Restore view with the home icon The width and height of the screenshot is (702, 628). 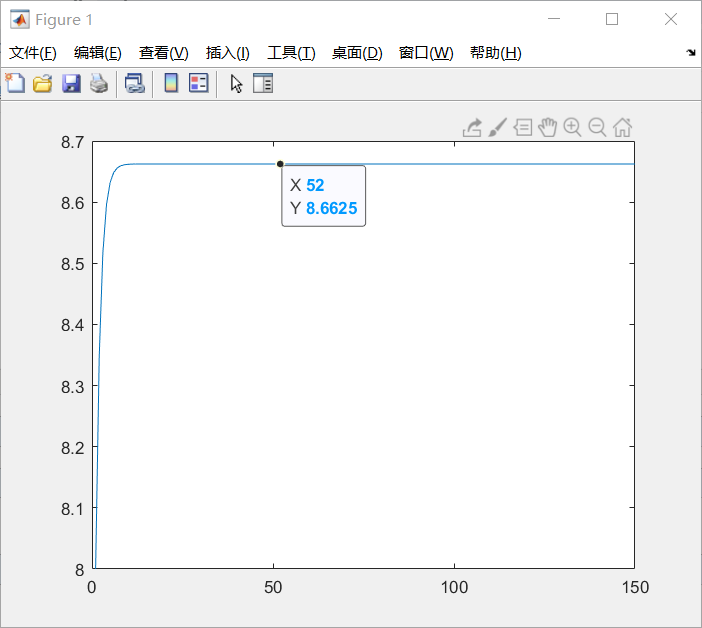click(x=622, y=128)
